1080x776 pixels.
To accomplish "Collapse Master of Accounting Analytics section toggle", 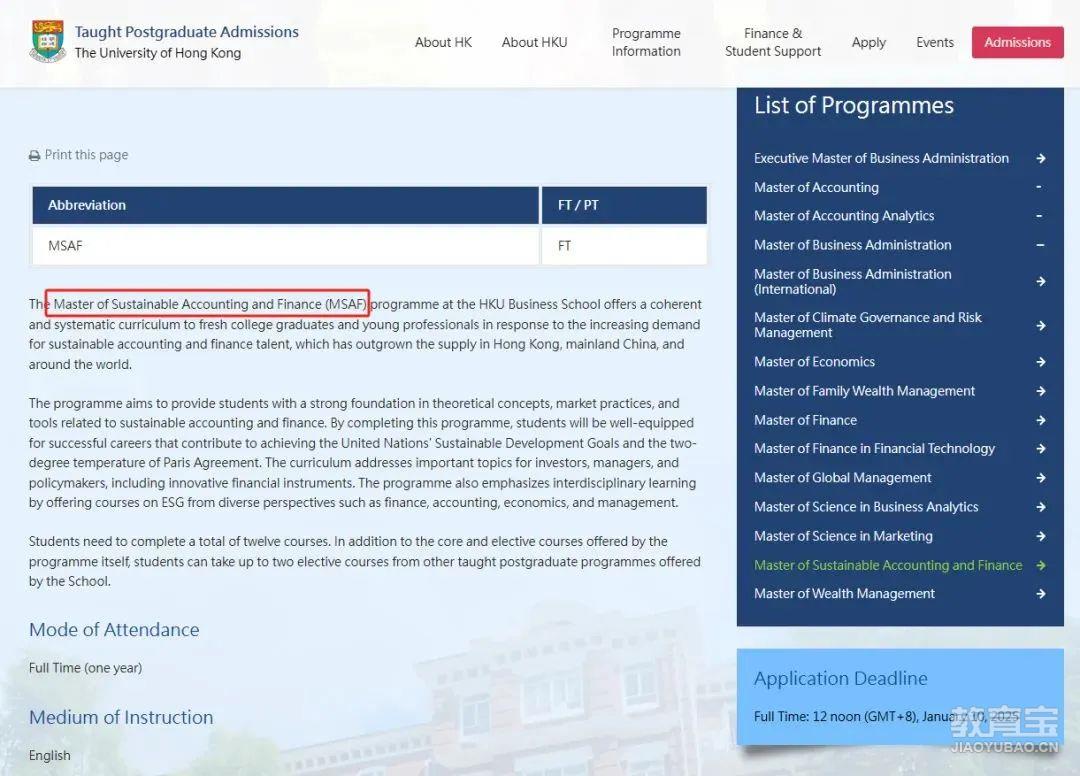I will pos(1039,216).
